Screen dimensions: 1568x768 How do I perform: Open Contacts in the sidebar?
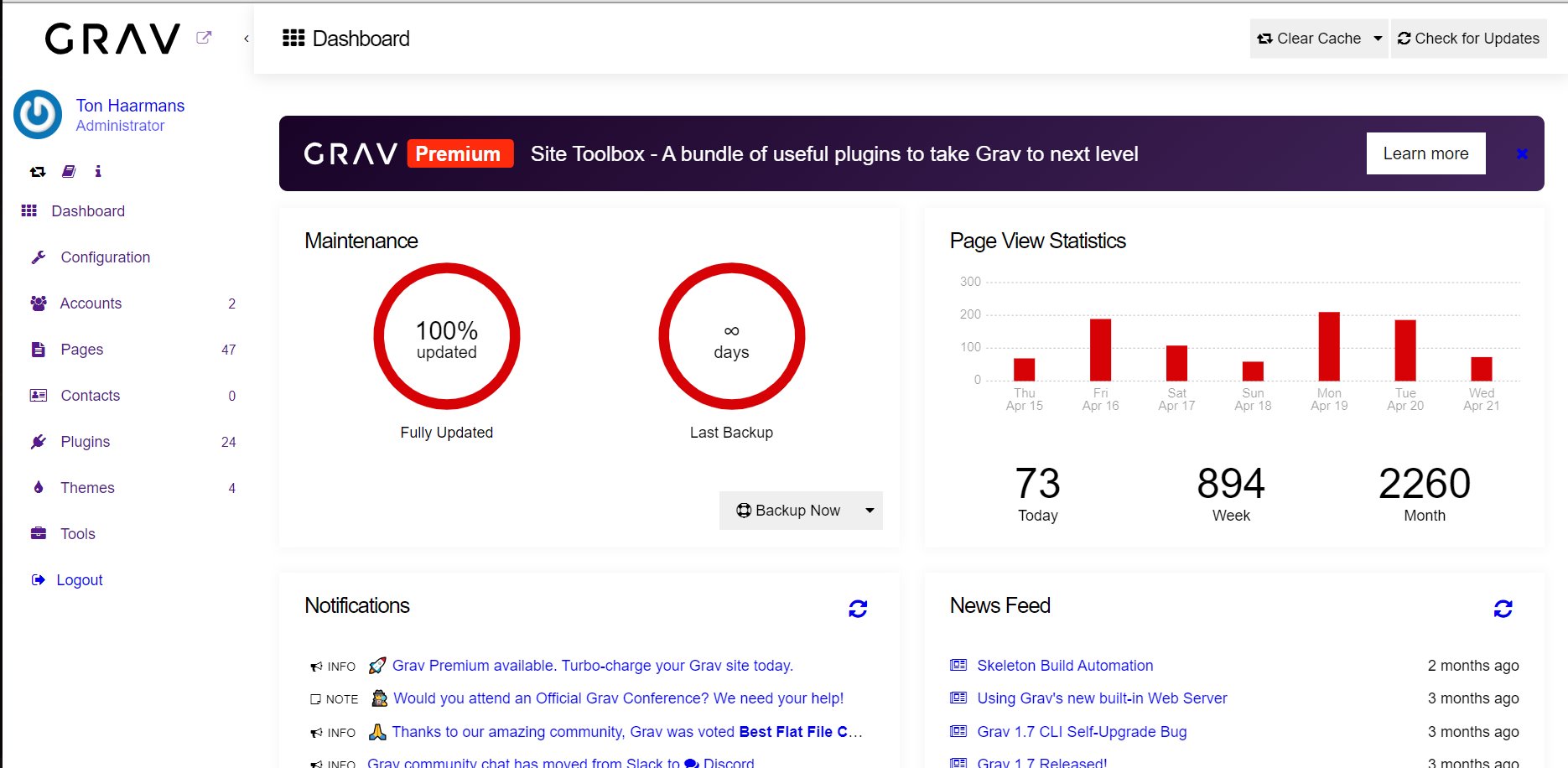tap(91, 396)
